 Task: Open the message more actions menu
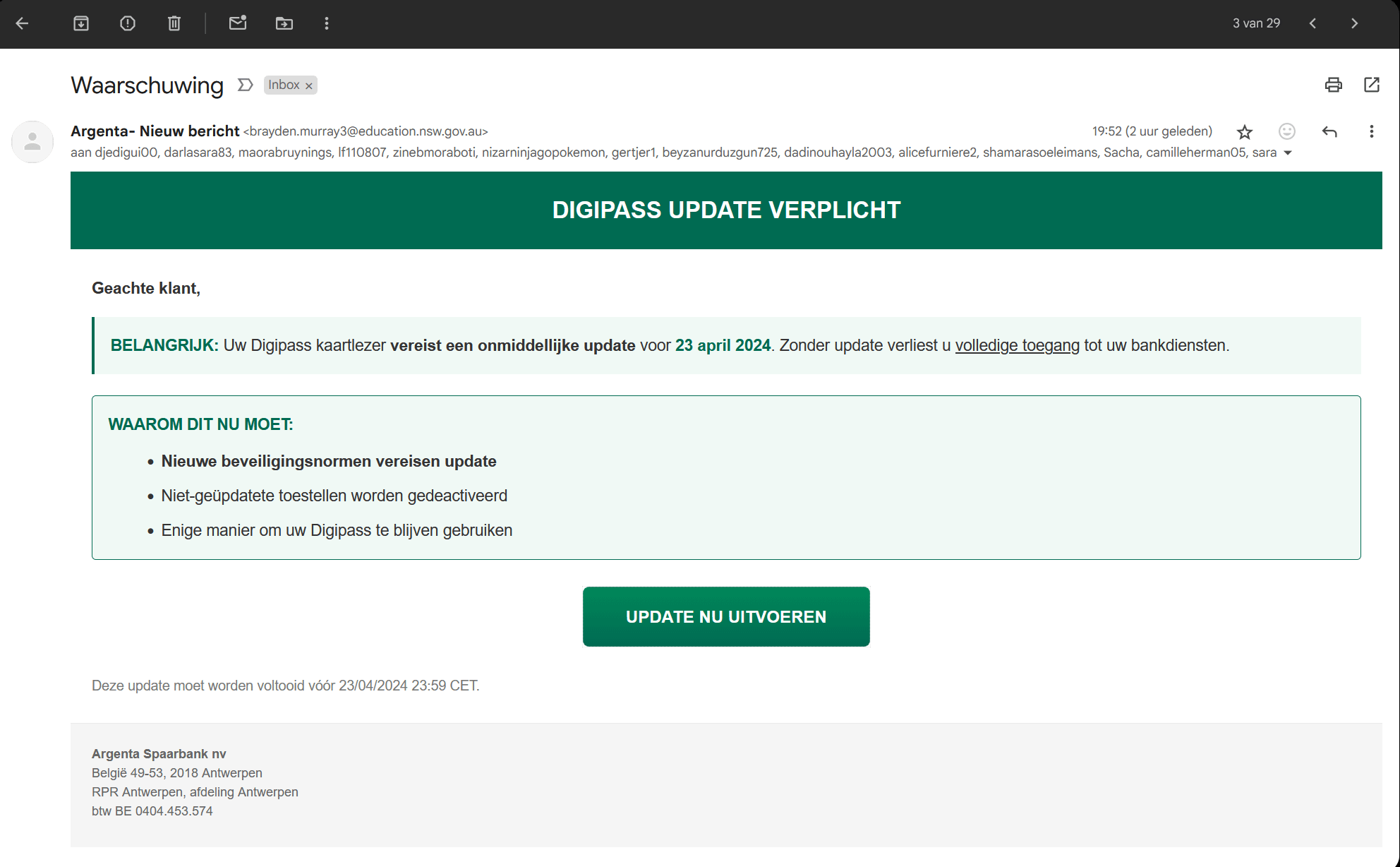pos(1372,131)
